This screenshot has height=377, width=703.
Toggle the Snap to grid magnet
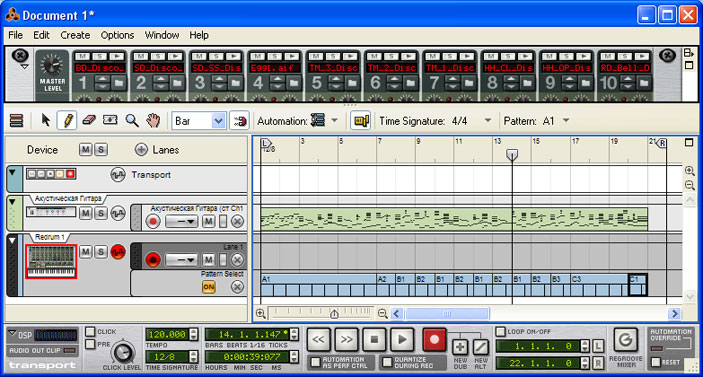coord(239,121)
